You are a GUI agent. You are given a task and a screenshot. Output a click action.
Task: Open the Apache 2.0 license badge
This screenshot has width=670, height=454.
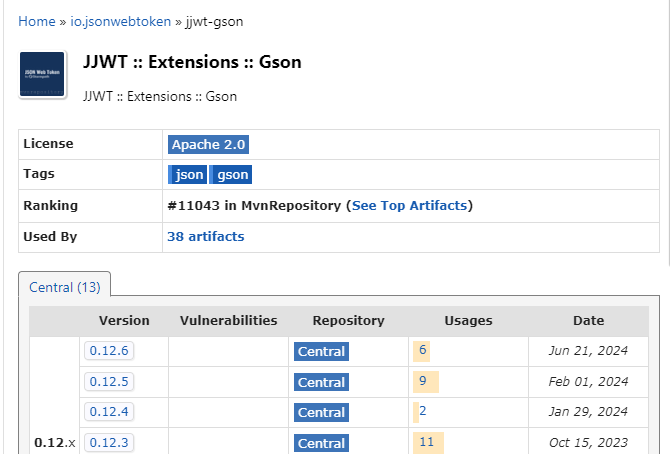coord(208,144)
